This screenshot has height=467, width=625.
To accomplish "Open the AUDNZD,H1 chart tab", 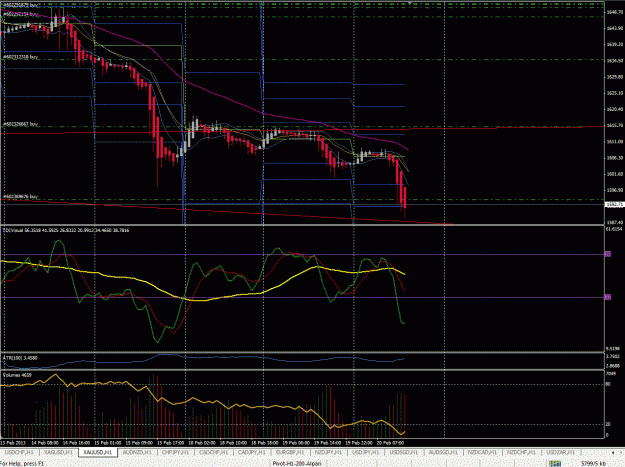I will point(137,452).
